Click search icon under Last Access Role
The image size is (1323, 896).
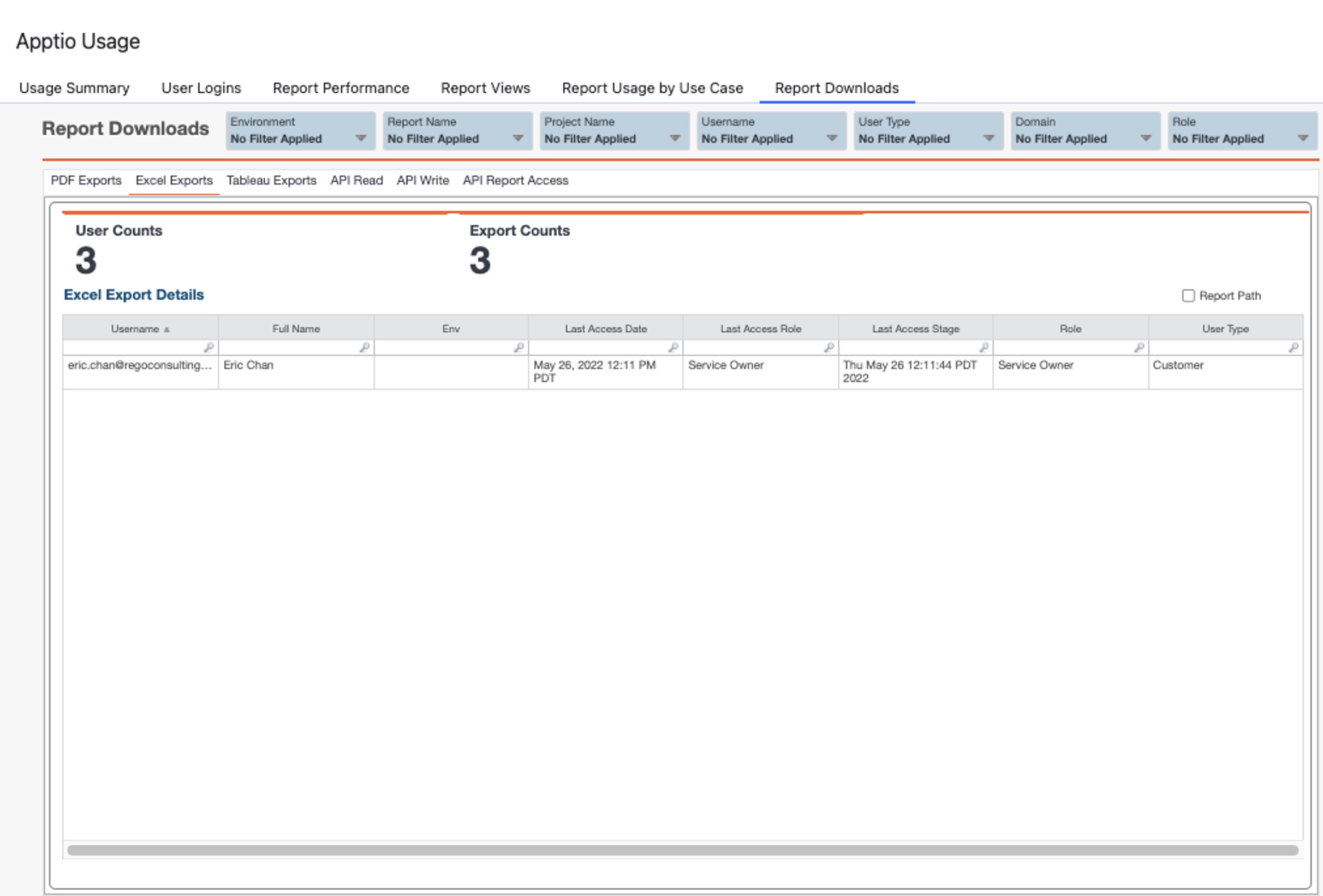click(829, 347)
